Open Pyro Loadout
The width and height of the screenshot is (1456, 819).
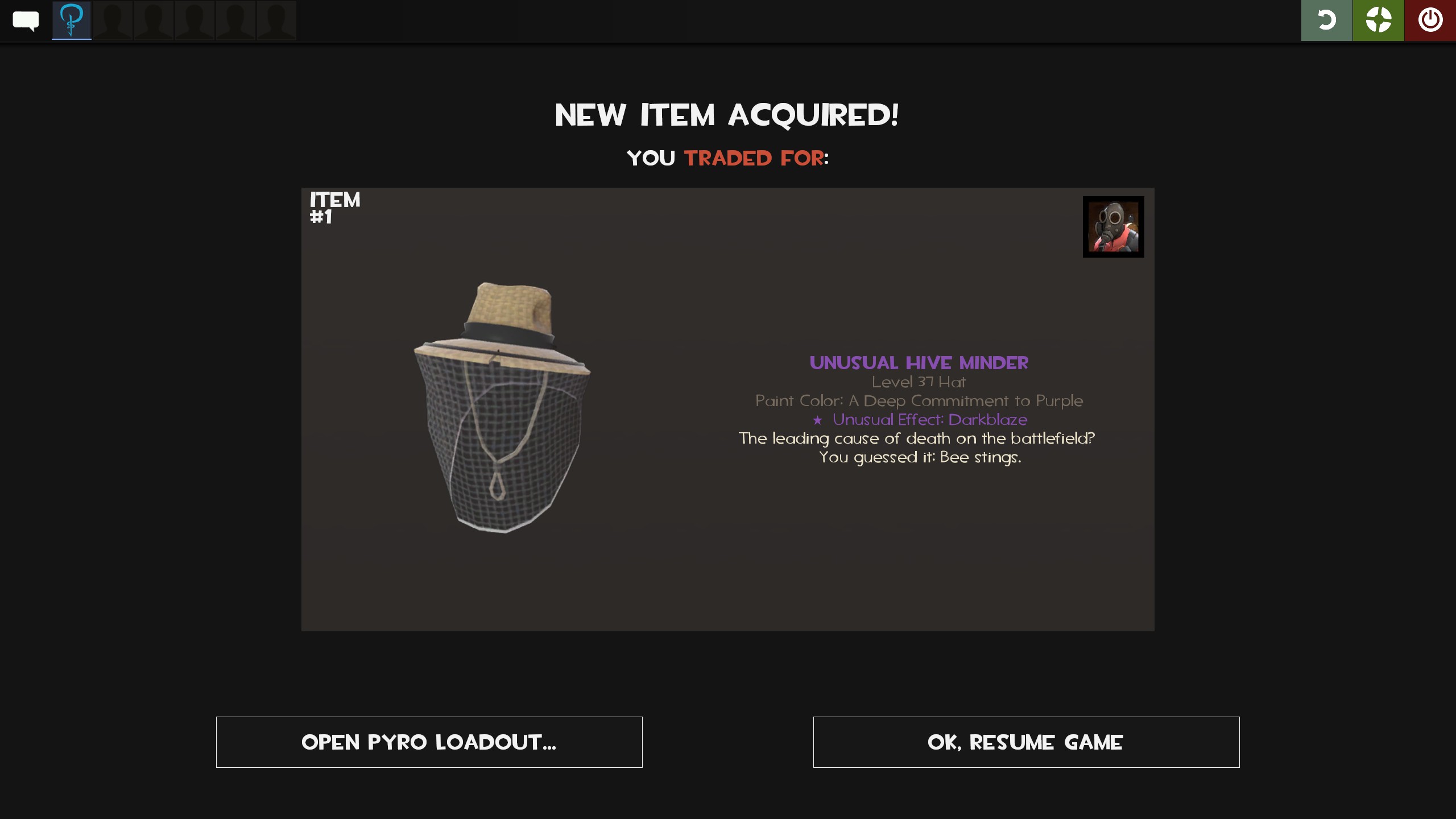pos(429,742)
